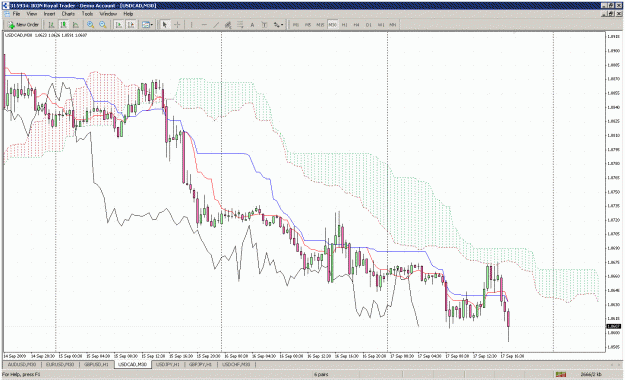Select the M30 timeframe button
The height and width of the screenshot is (380, 625).
[x=332, y=25]
